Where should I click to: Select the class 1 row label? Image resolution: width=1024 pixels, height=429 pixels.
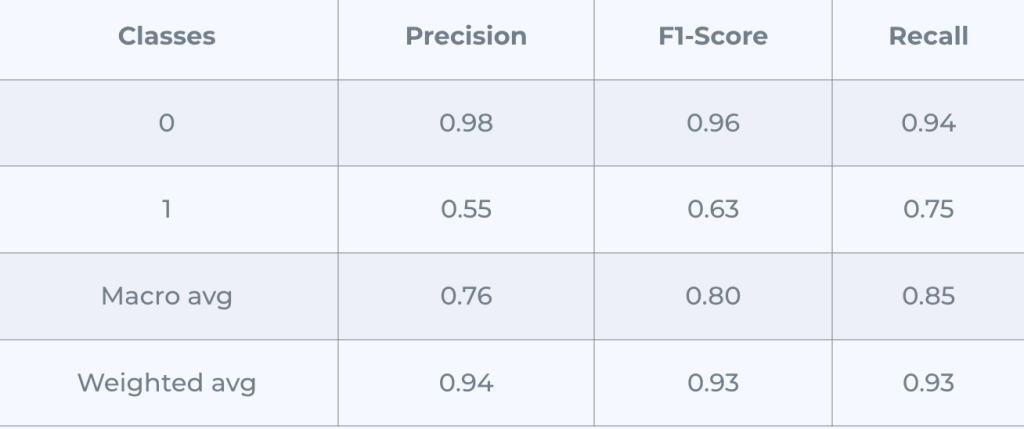[x=167, y=210]
